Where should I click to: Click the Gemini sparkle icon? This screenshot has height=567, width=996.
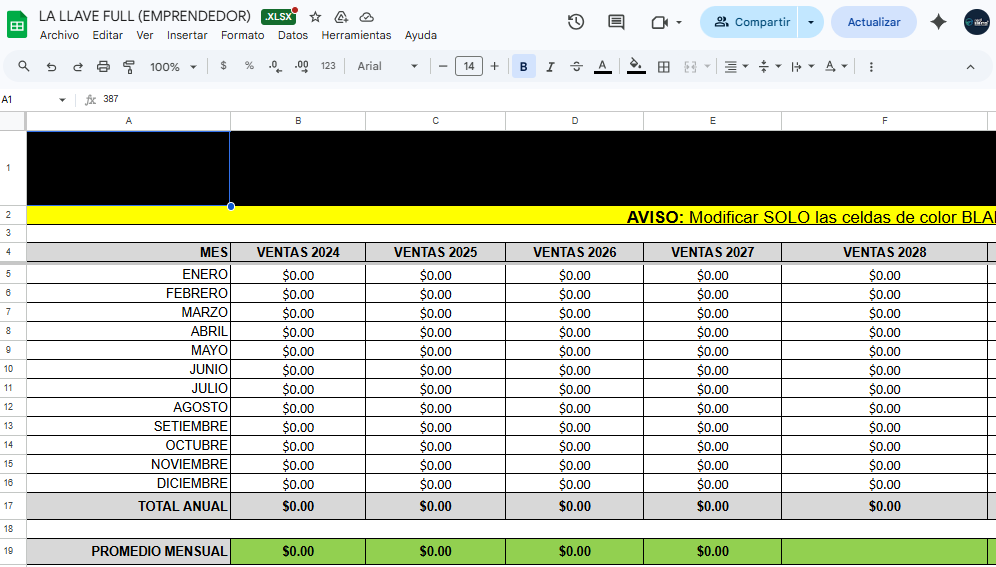coord(938,22)
